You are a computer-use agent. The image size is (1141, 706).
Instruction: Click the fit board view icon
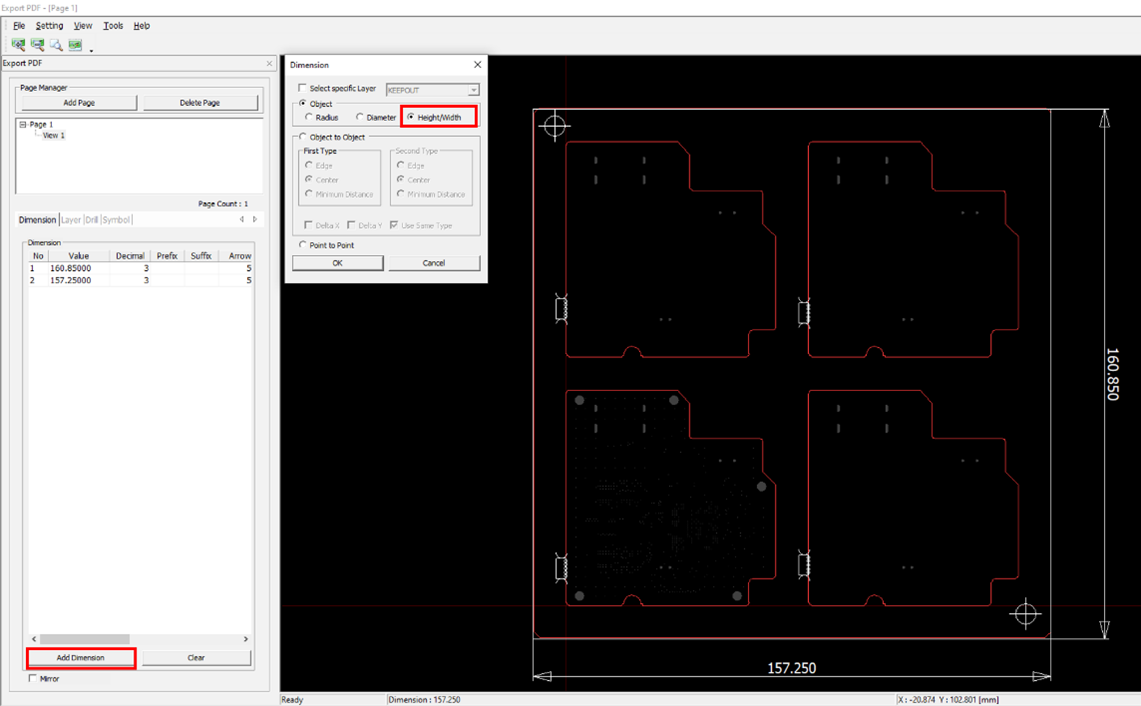click(x=75, y=45)
